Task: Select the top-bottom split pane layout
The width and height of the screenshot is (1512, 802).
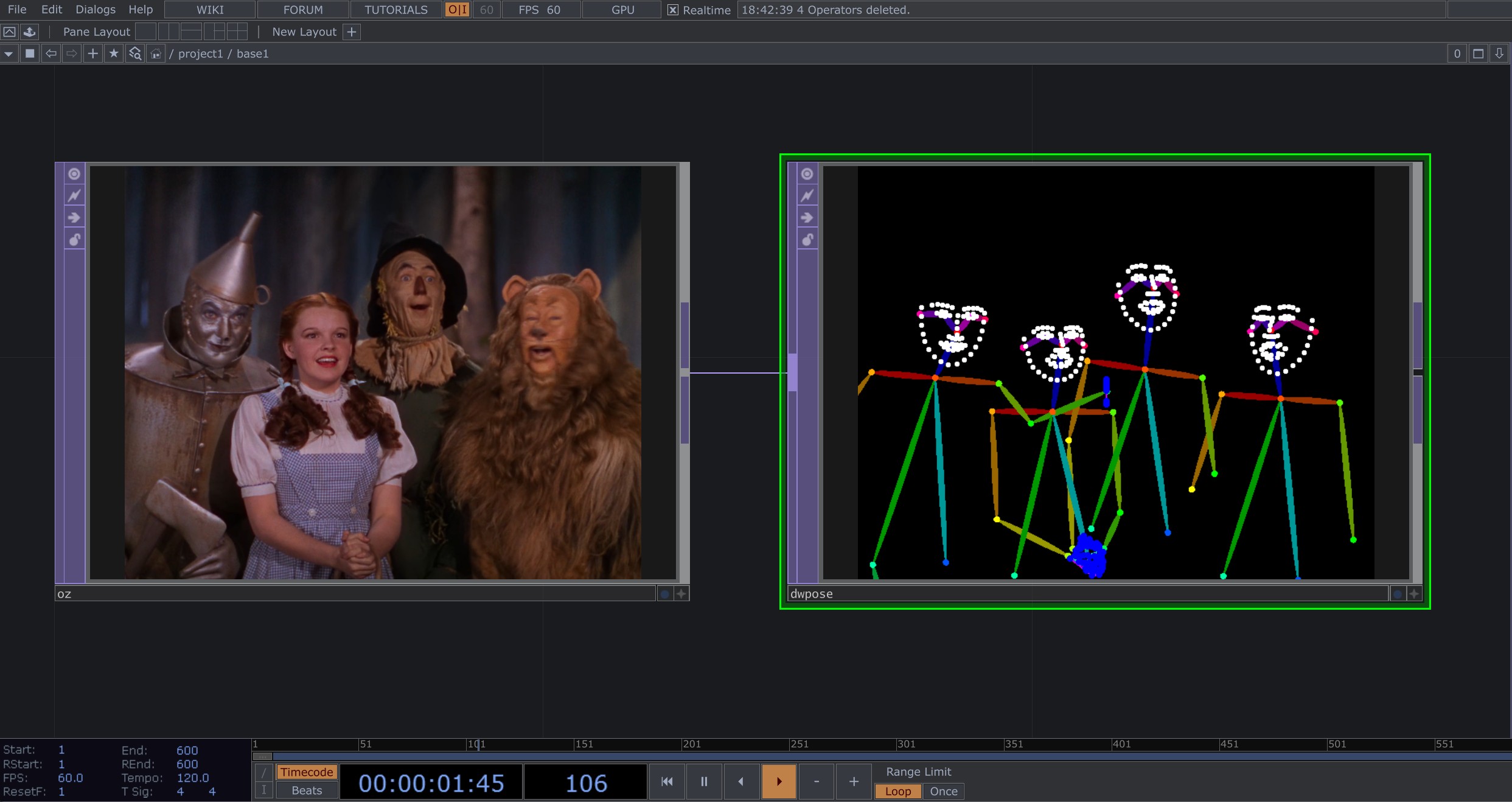Action: tap(191, 32)
